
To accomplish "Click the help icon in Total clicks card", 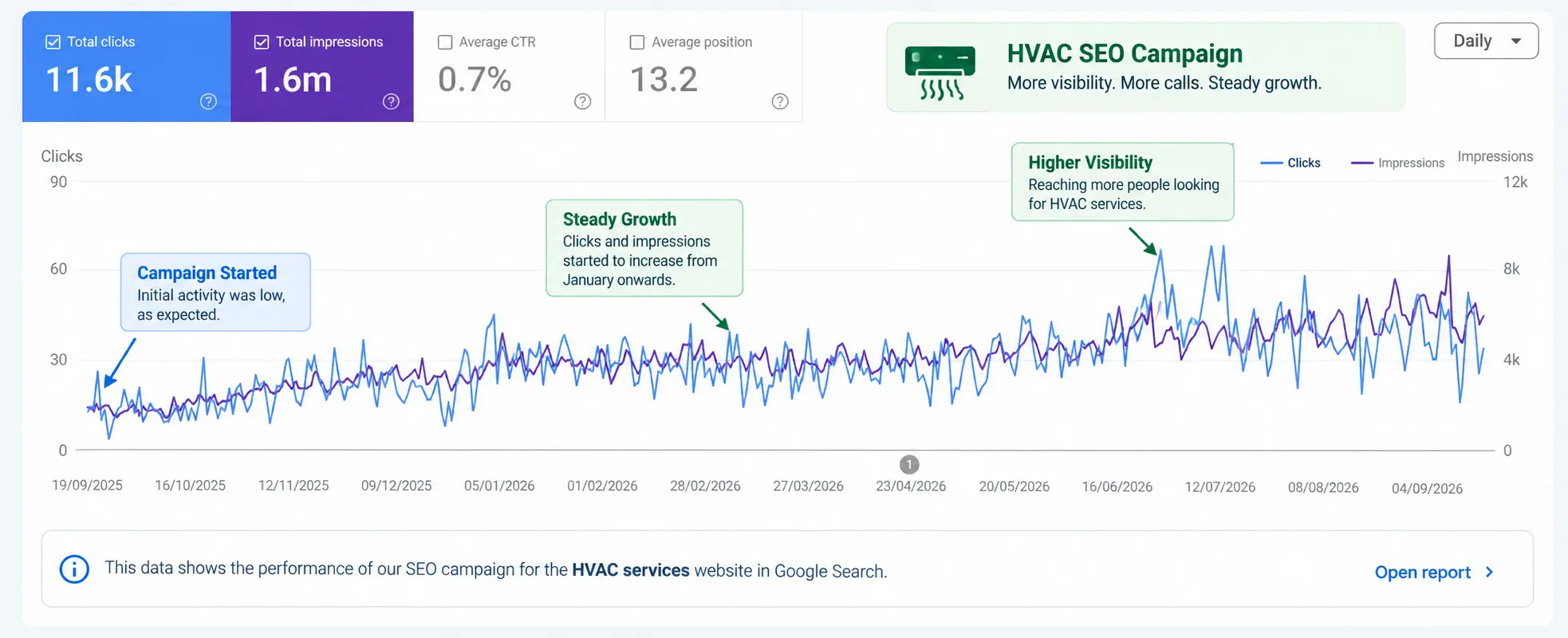I will pyautogui.click(x=208, y=101).
